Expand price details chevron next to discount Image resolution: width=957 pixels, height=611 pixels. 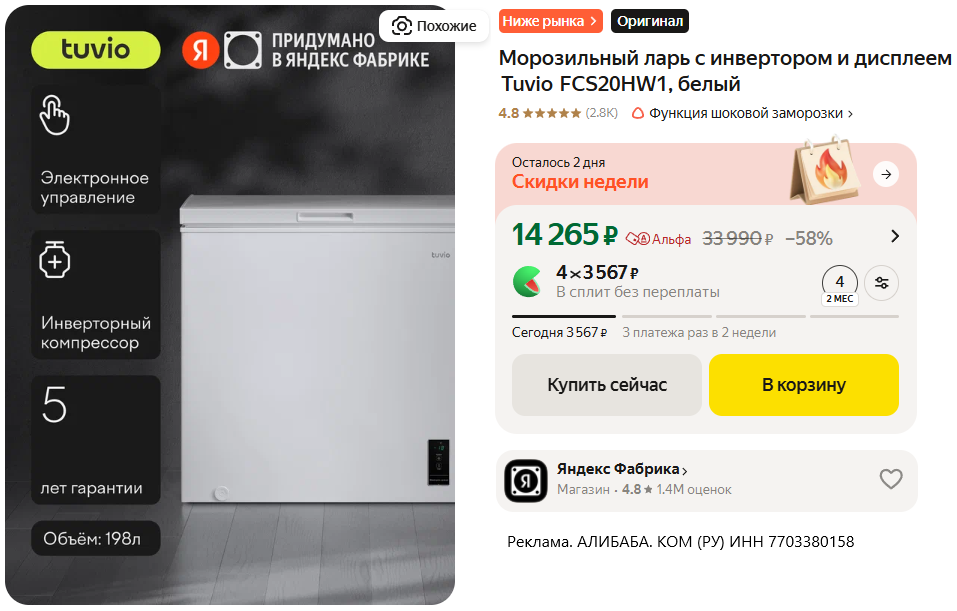[x=894, y=237]
